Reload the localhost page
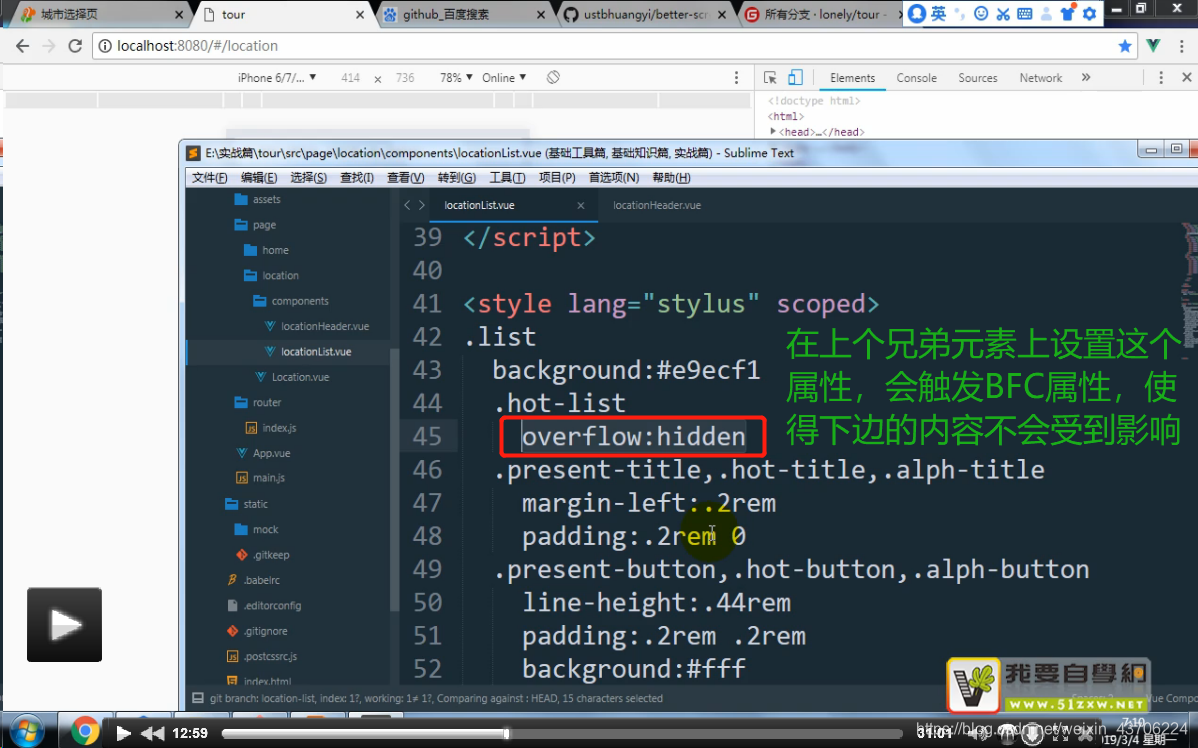Screen dimensions: 1198x748 tap(75, 46)
